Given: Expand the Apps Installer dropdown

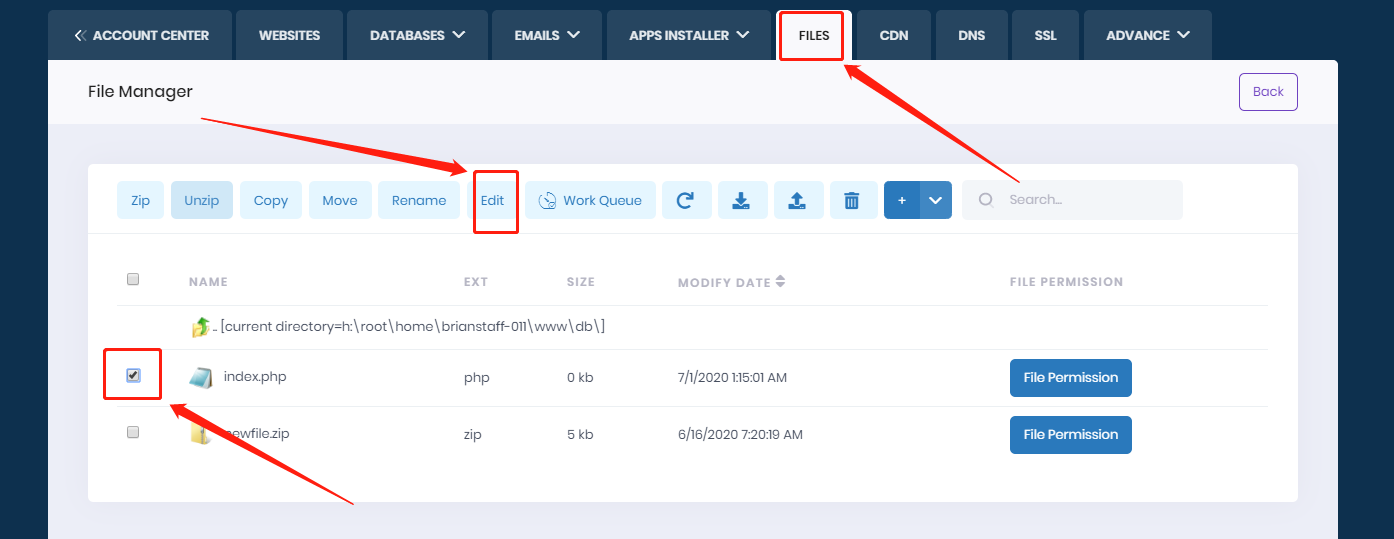Looking at the screenshot, I should [x=689, y=35].
